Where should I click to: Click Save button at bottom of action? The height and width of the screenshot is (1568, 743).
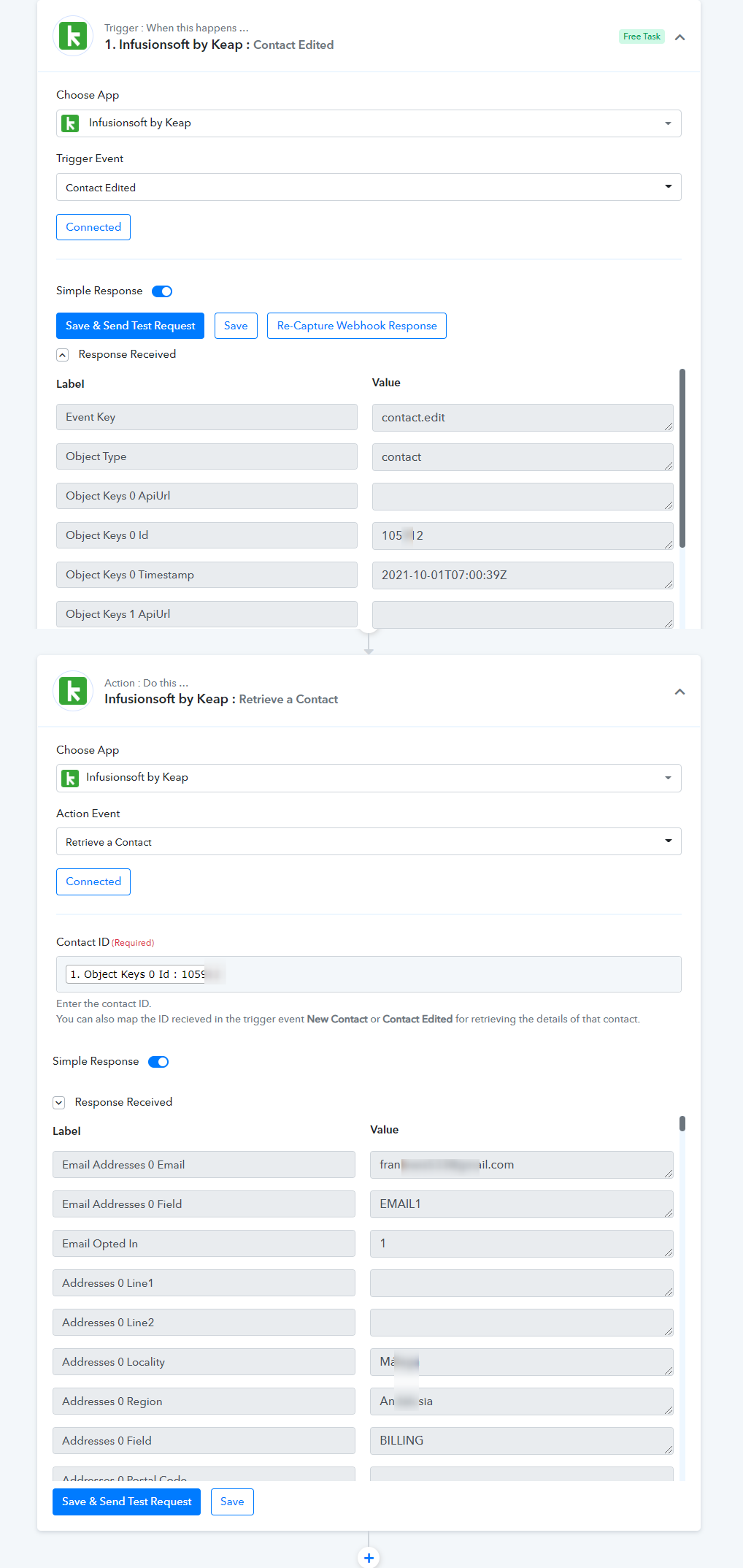coord(232,1502)
